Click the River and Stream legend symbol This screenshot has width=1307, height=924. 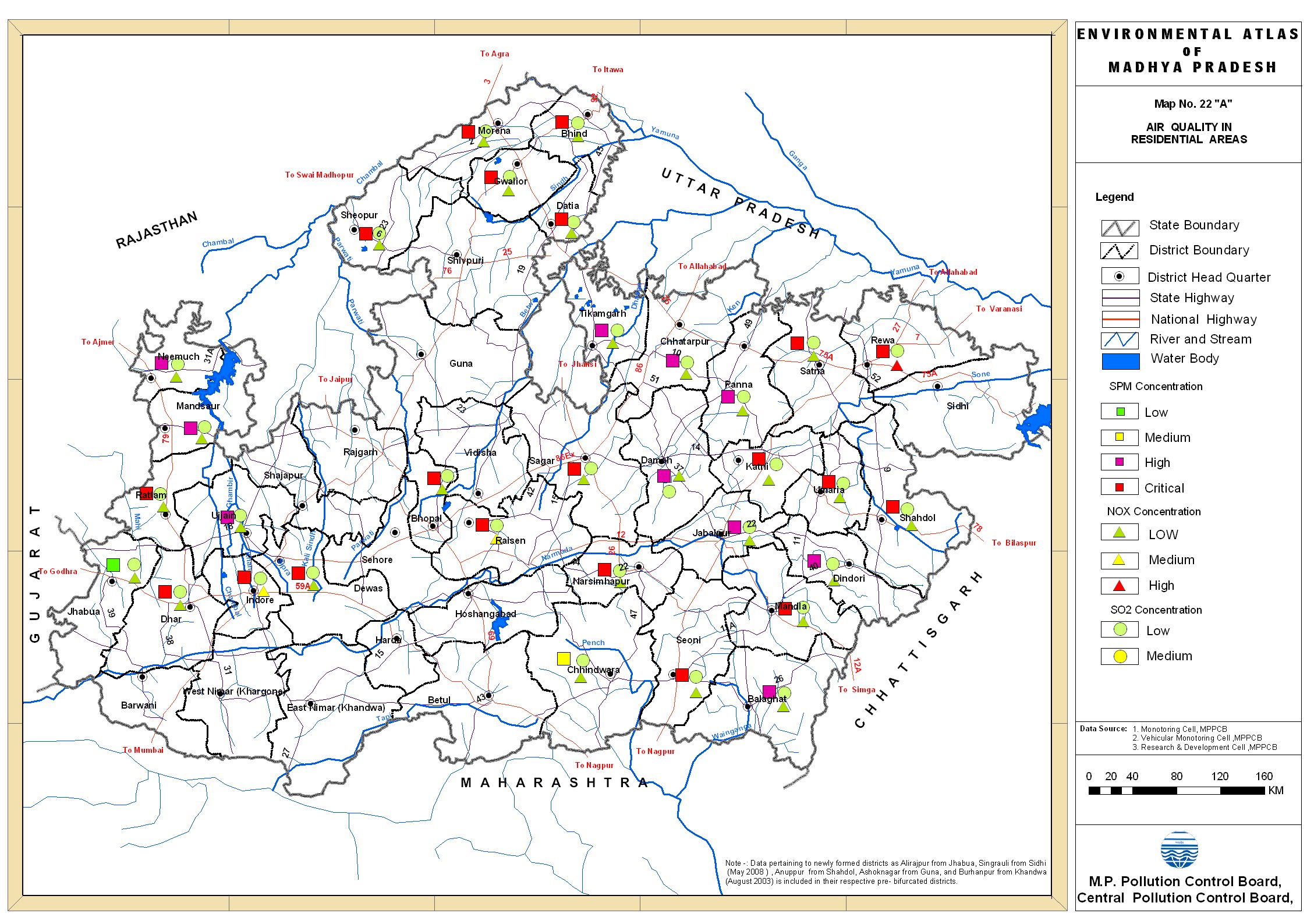[1120, 340]
